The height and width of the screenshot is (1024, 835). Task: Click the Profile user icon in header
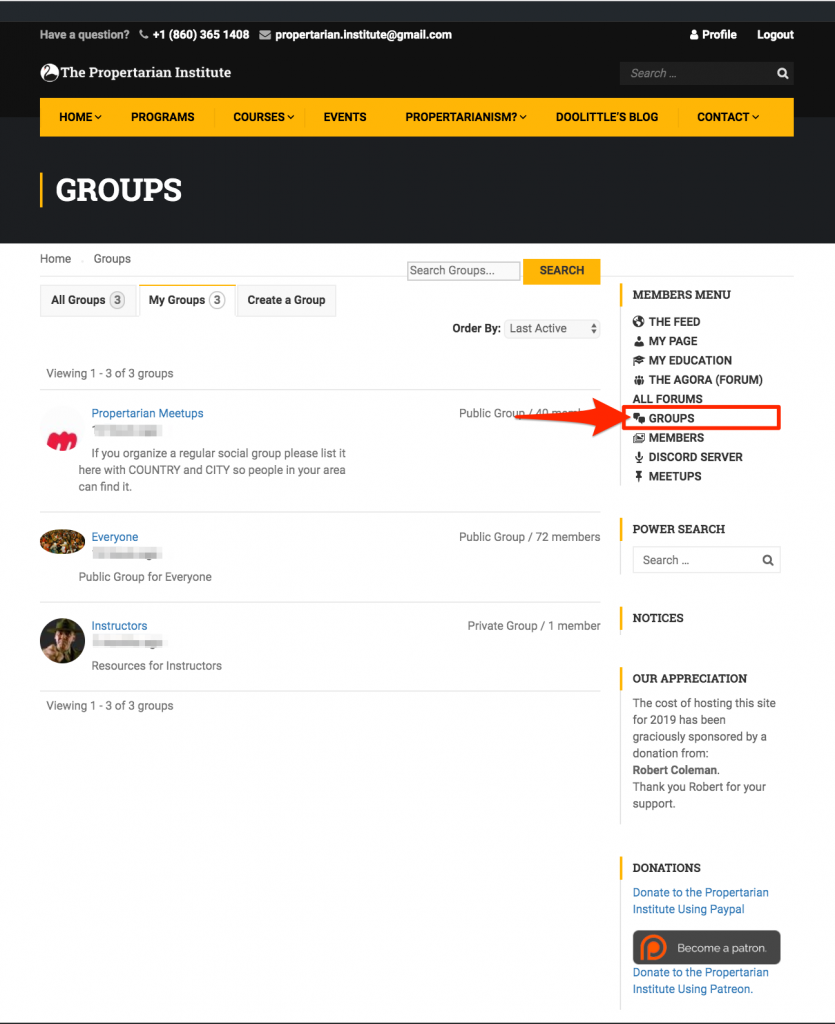[694, 35]
